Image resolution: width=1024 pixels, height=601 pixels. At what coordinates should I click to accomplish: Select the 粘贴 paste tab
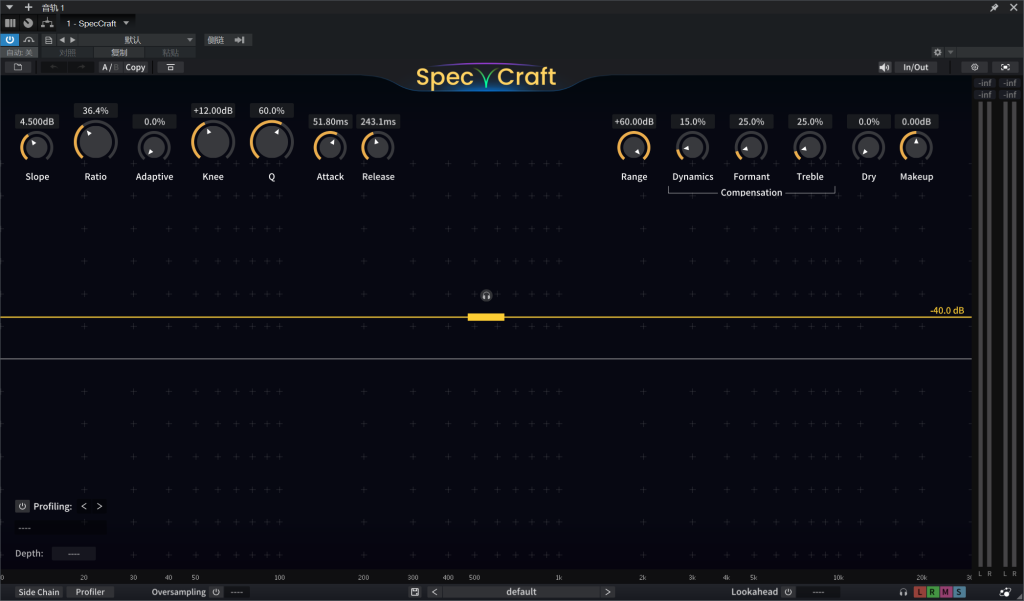pyautogui.click(x=170, y=52)
